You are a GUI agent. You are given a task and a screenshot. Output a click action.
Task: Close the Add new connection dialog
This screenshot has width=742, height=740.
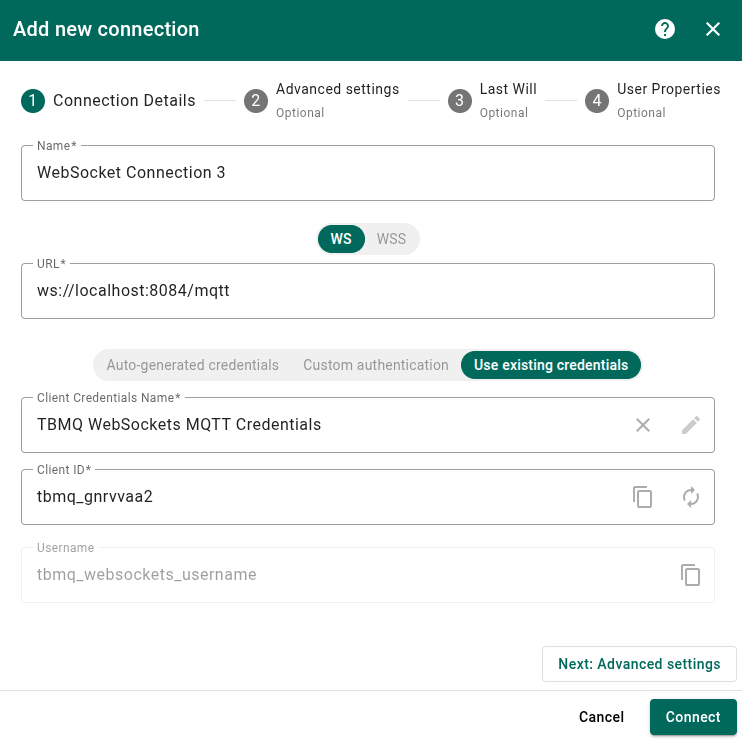pos(713,29)
